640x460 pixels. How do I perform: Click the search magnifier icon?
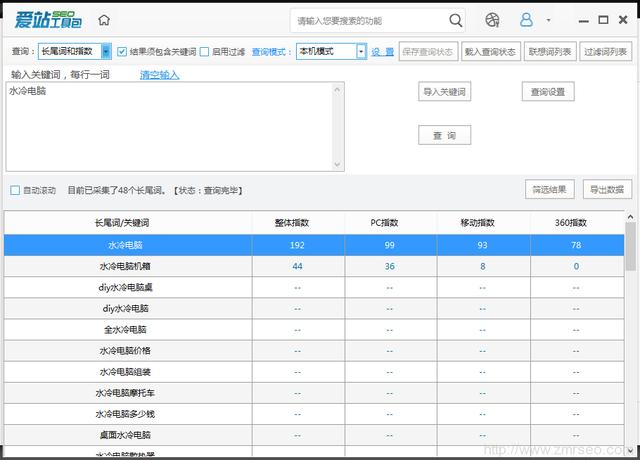click(x=456, y=20)
